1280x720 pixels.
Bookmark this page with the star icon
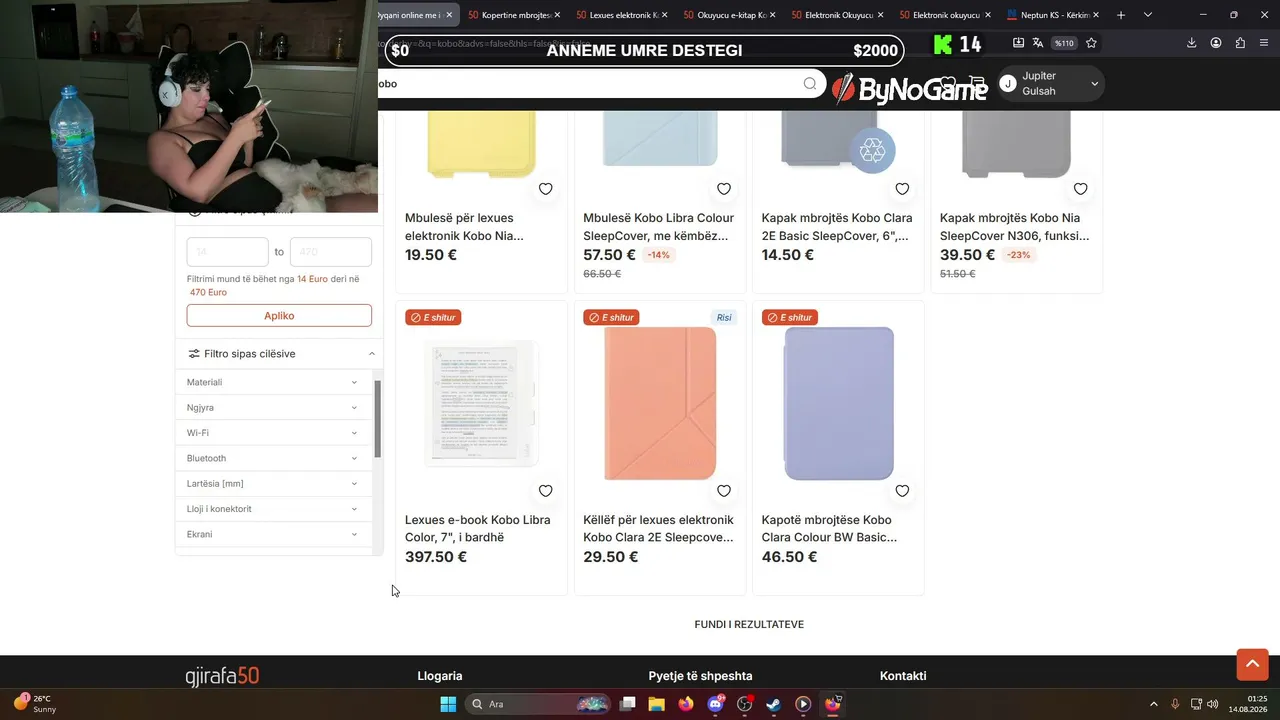1091,43
